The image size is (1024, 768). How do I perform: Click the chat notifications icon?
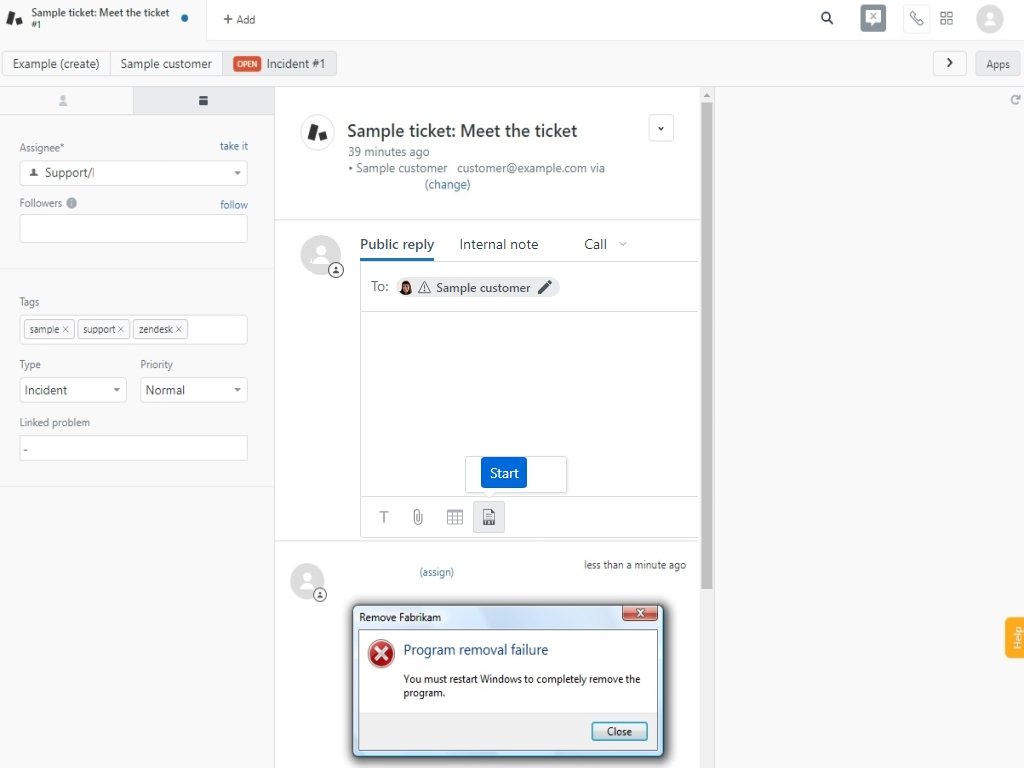873,18
